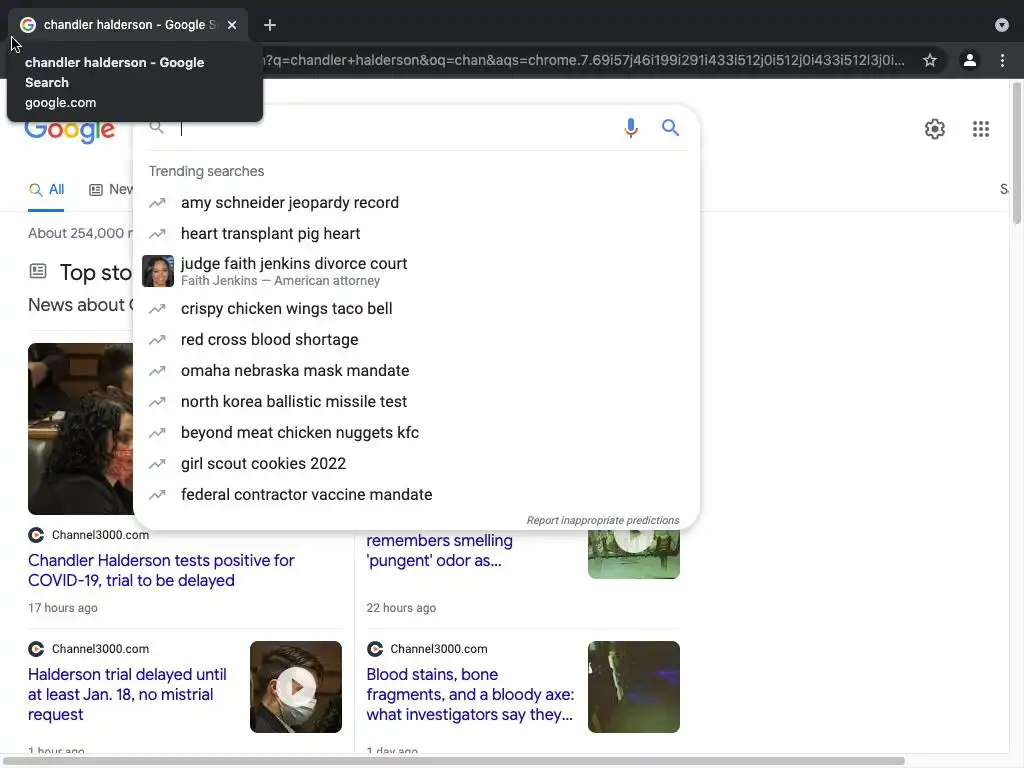Image resolution: width=1024 pixels, height=768 pixels.
Task: Select crispy chicken wings taco bell suggestion
Action: coord(416,308)
